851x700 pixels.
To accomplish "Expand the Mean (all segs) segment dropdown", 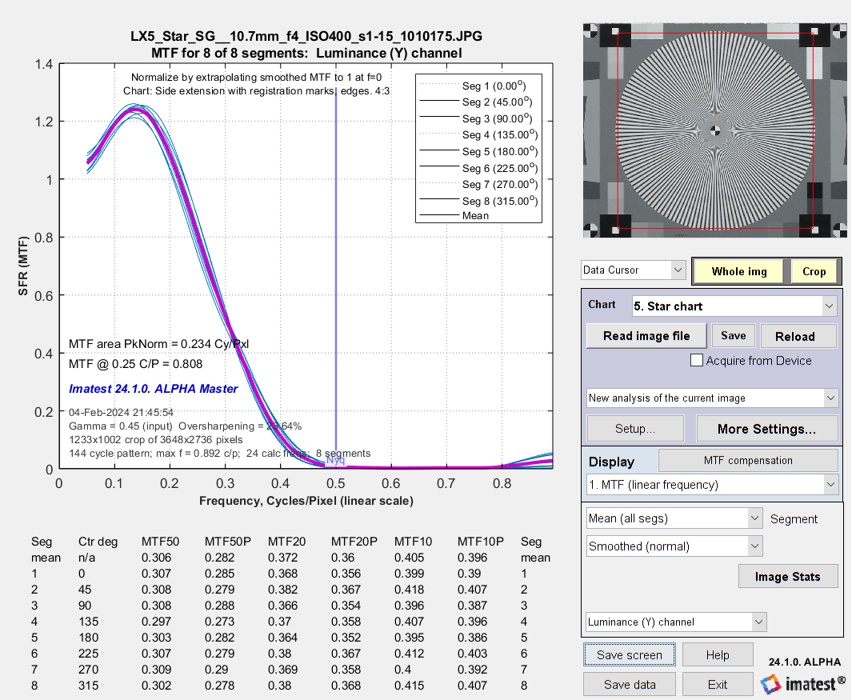I will tap(674, 518).
